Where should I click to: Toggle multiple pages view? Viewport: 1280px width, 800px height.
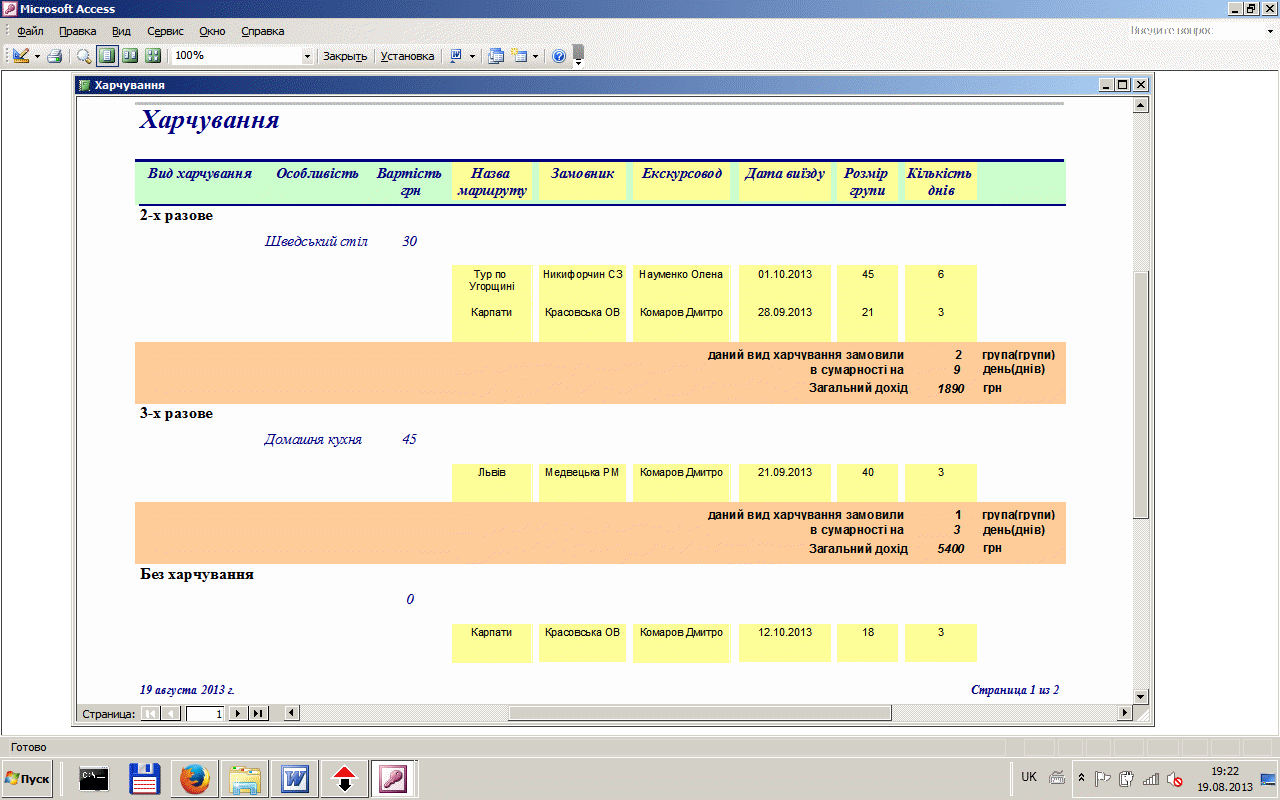click(153, 56)
